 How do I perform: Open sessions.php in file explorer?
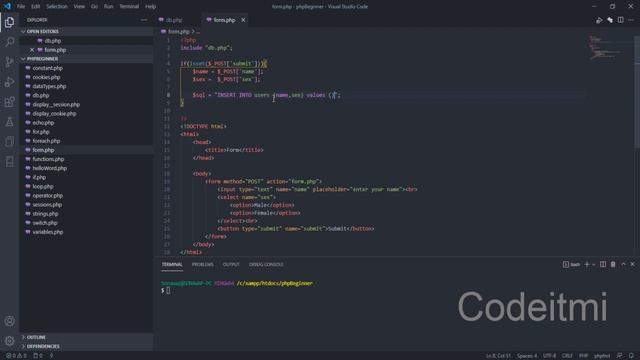(x=47, y=204)
